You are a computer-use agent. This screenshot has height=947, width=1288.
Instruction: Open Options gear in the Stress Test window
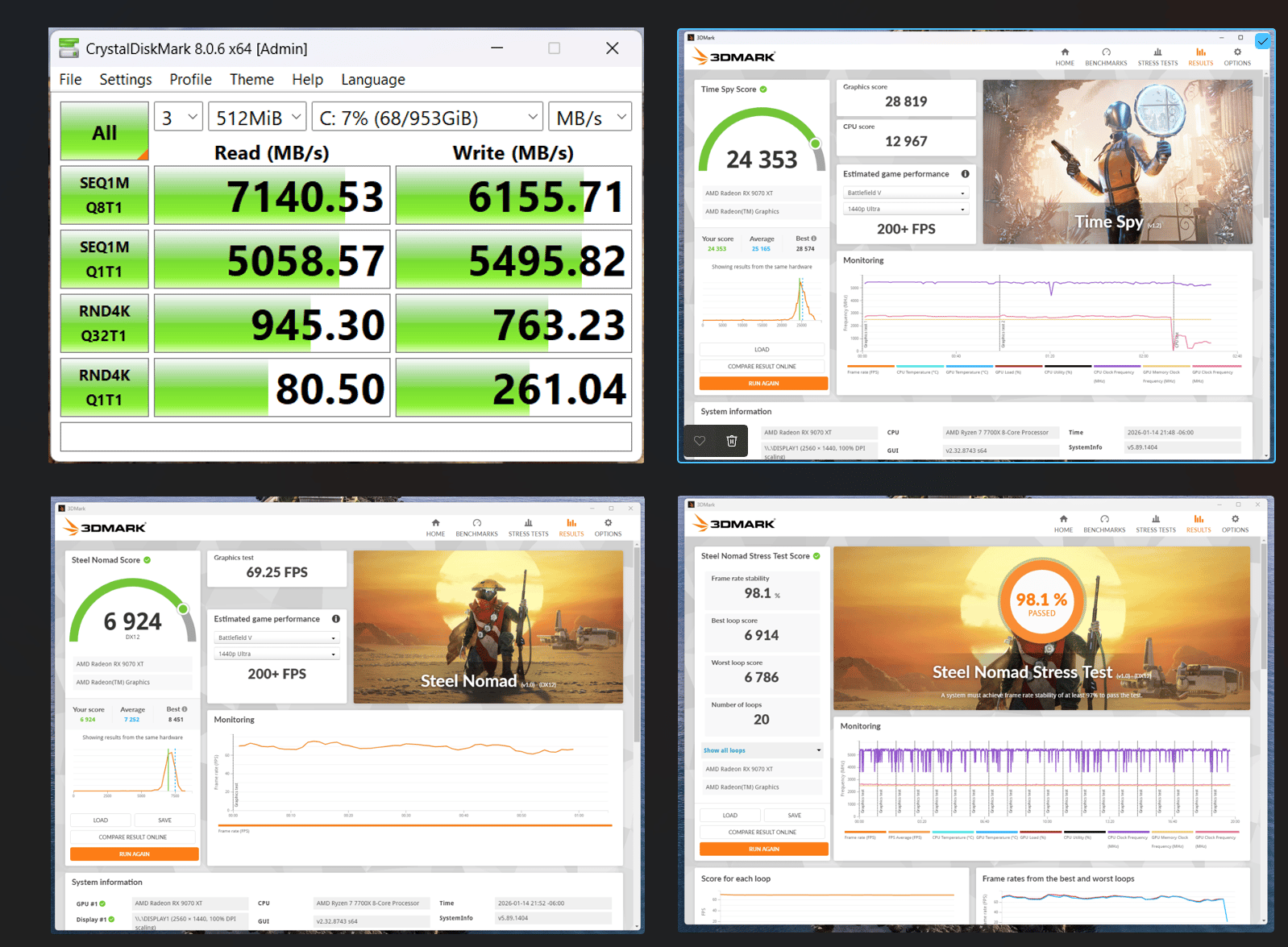(1235, 519)
